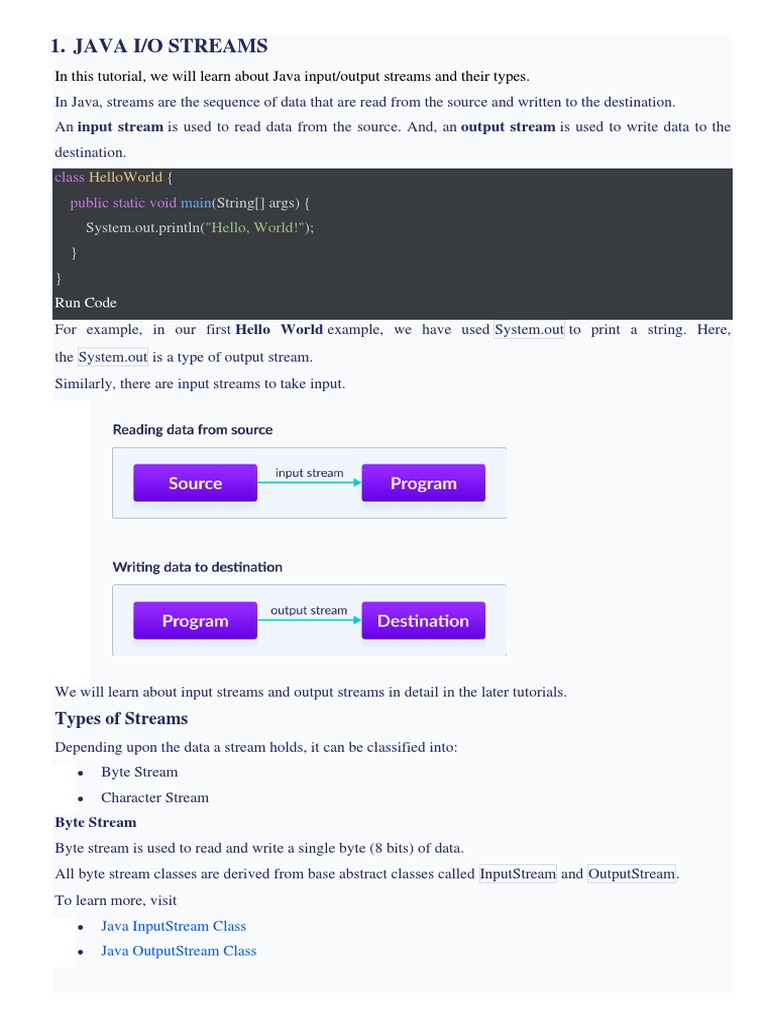Click the "input stream" arrow label

pyautogui.click(x=309, y=473)
